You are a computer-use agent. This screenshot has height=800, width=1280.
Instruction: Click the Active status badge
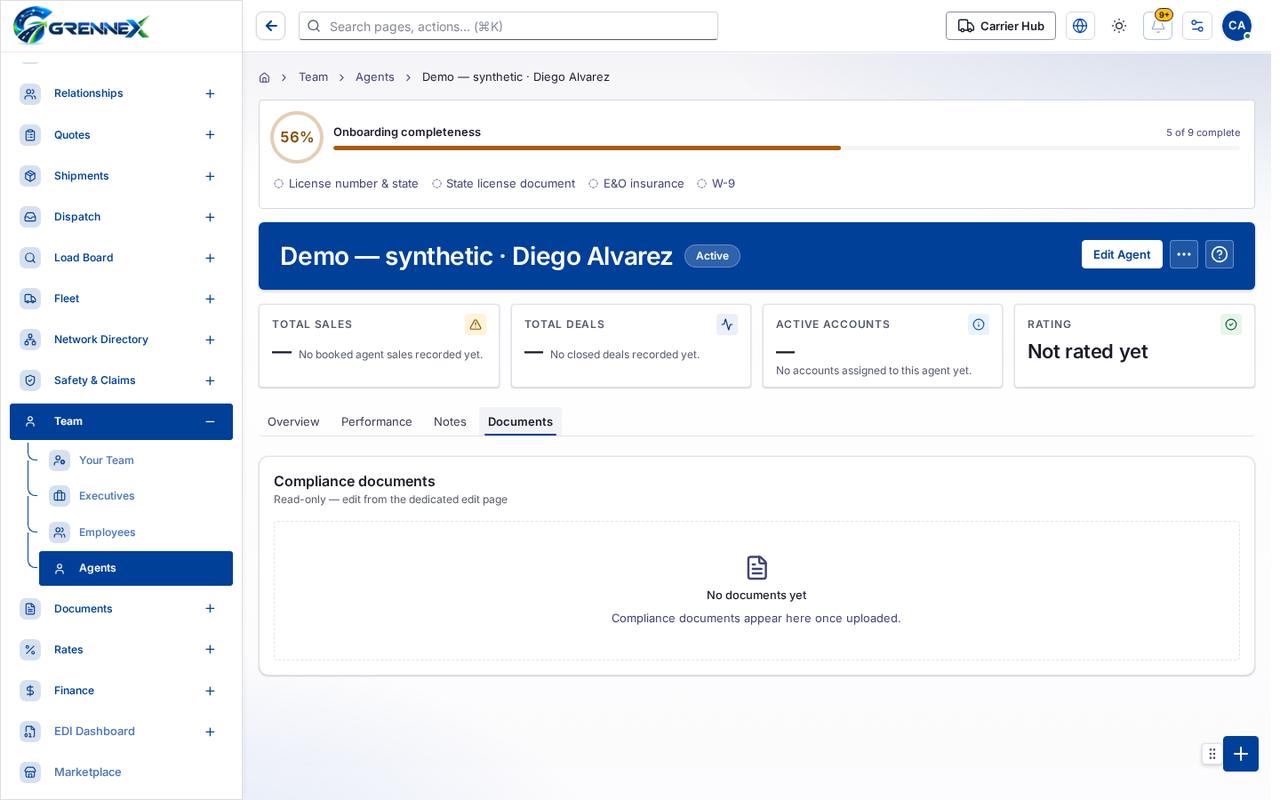coord(712,256)
